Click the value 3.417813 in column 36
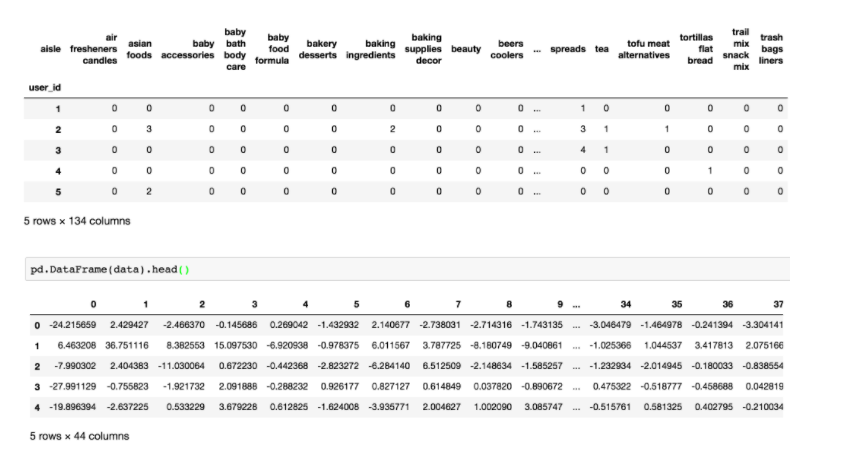The width and height of the screenshot is (858, 470). [714, 346]
